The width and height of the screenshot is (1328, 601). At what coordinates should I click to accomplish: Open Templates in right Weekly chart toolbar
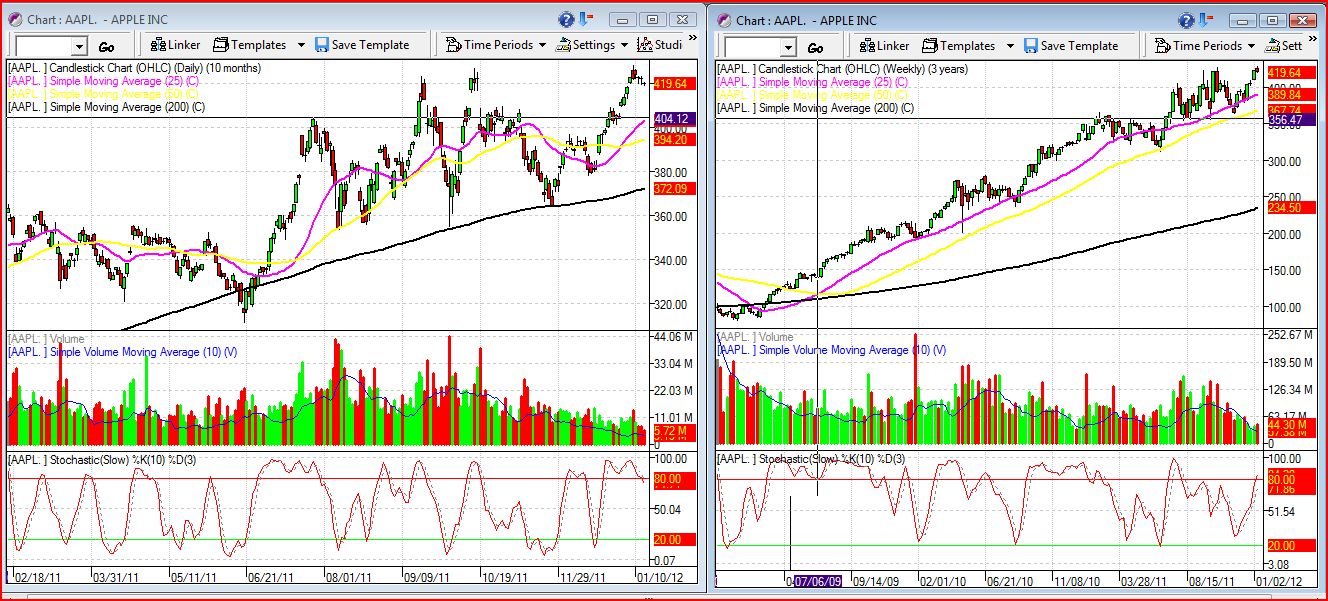pyautogui.click(x=958, y=46)
